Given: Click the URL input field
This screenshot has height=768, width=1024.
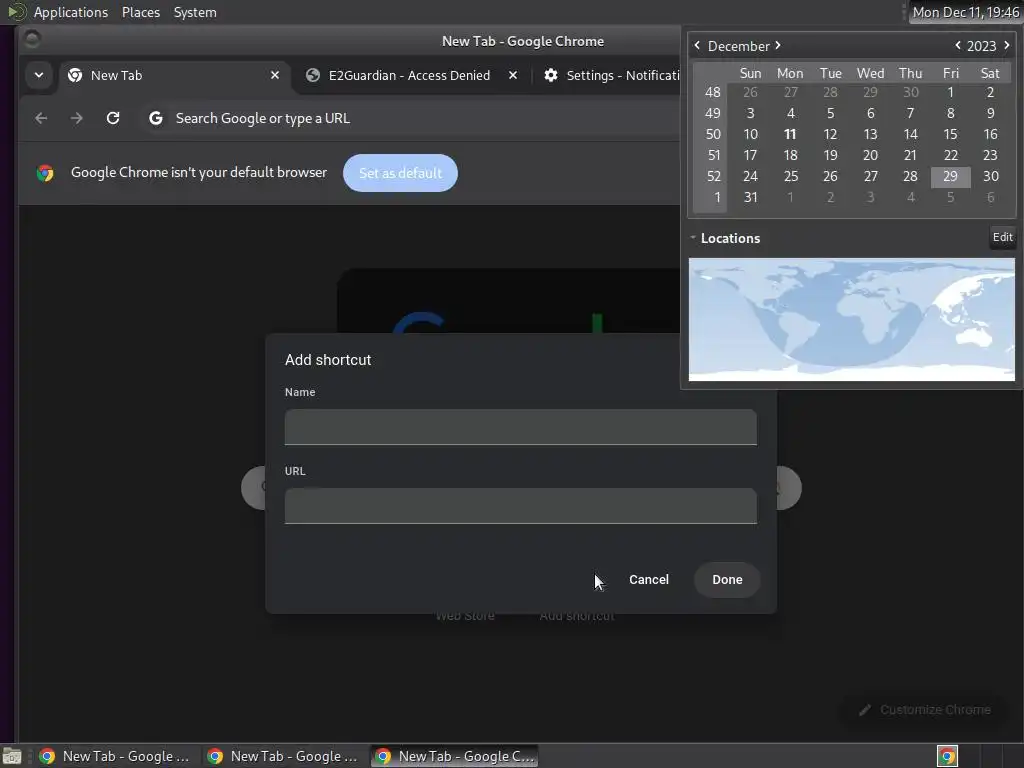Looking at the screenshot, I should [x=520, y=506].
